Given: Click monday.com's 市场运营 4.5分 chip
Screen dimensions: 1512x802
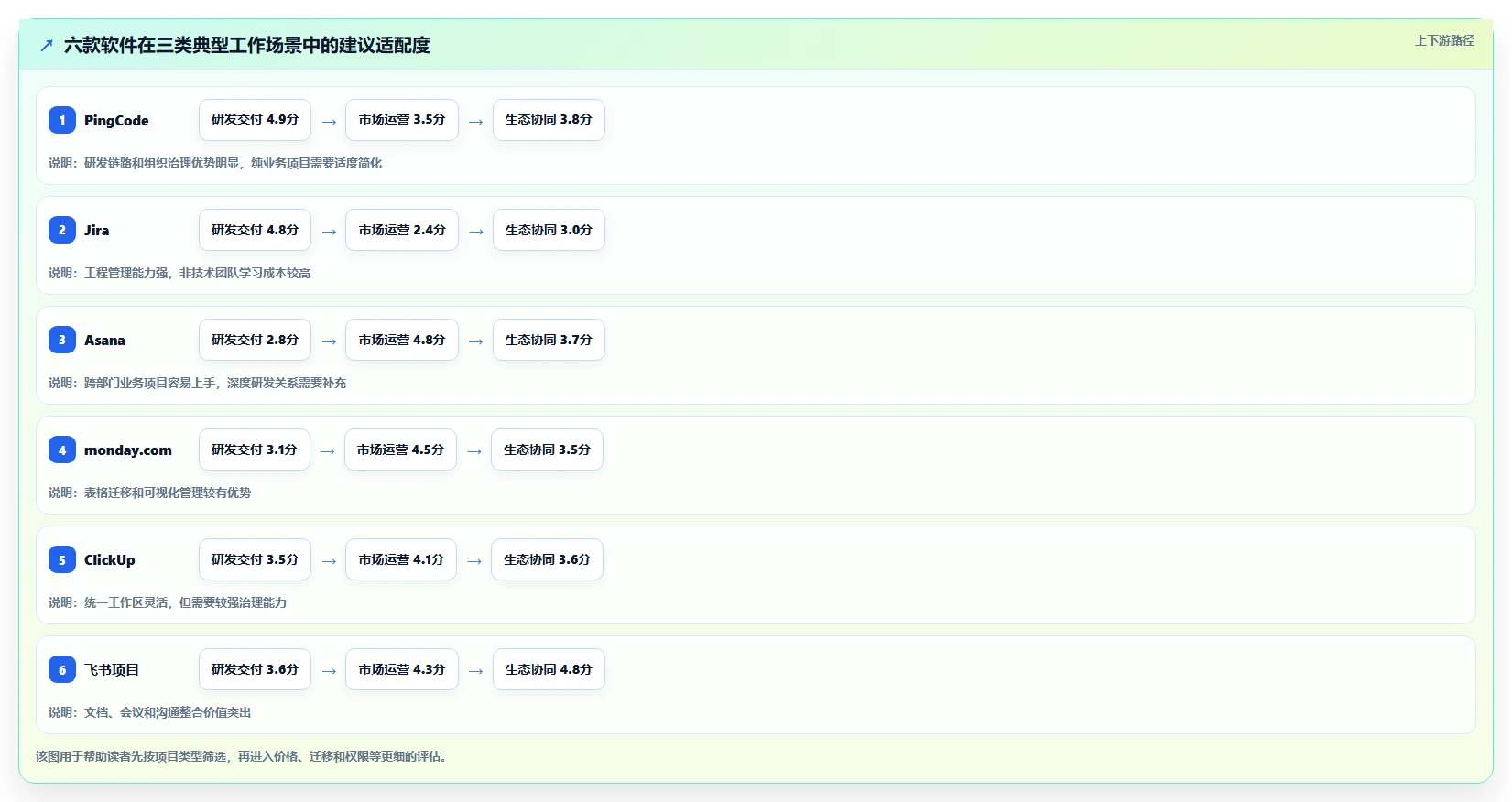Looking at the screenshot, I should click(x=400, y=450).
